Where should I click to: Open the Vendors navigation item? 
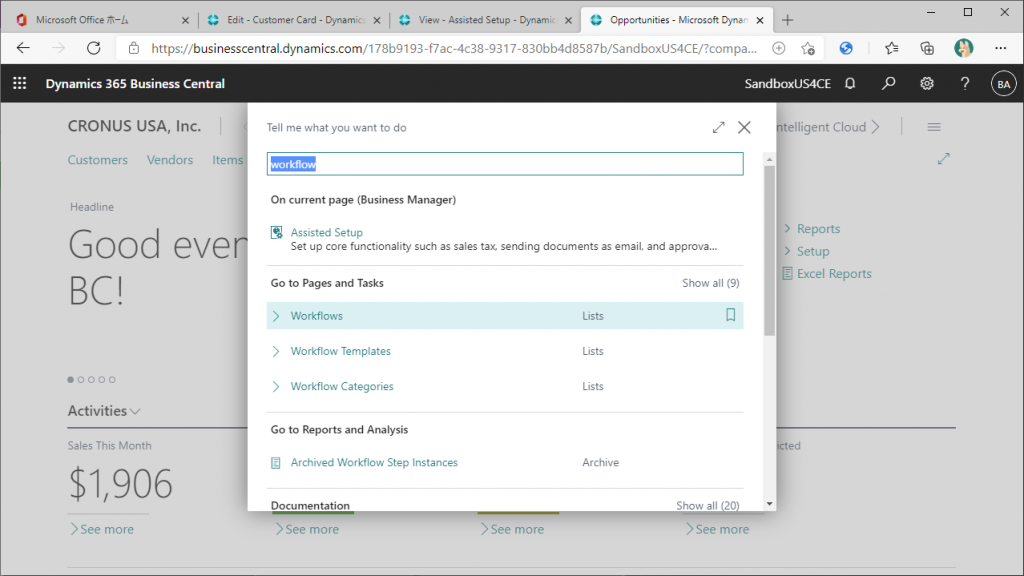(x=170, y=160)
